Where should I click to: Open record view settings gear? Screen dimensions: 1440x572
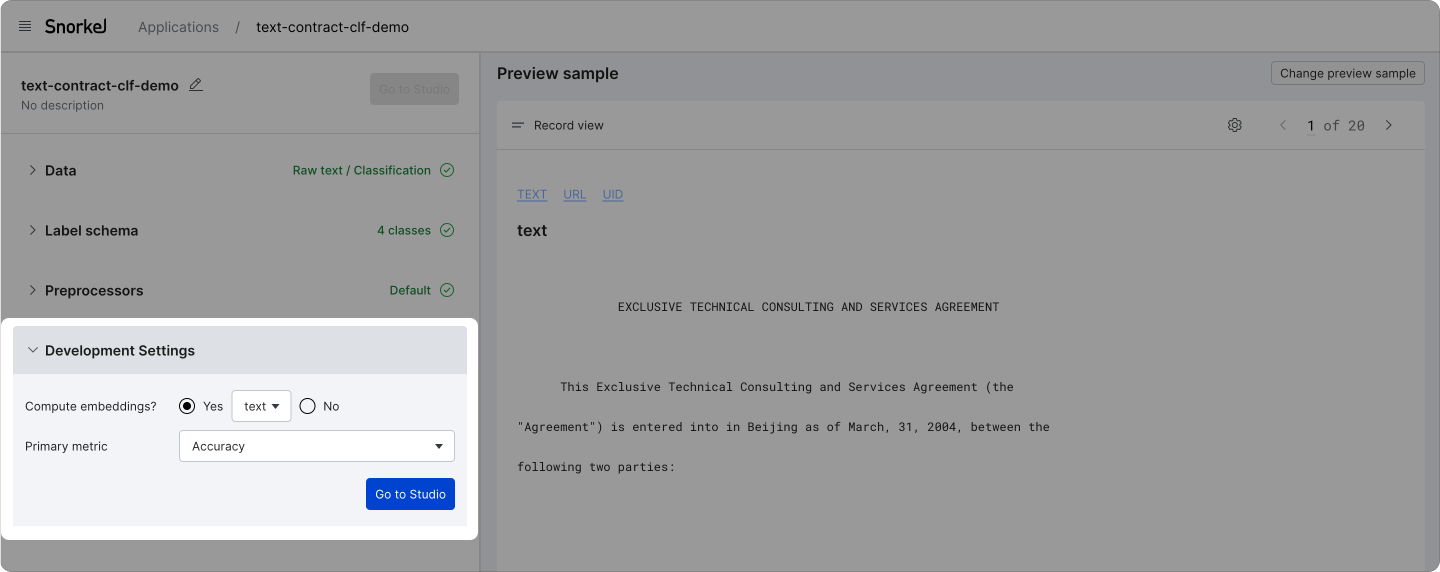tap(1235, 125)
